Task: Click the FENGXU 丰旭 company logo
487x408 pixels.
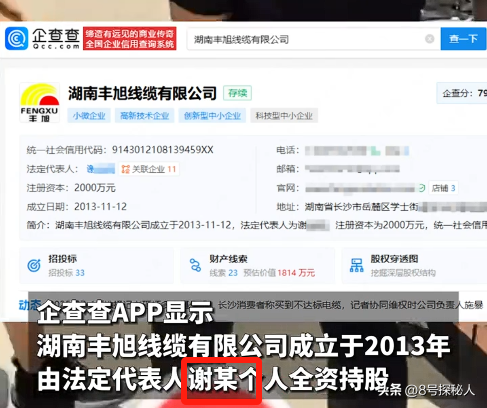Action: pyautogui.click(x=40, y=103)
